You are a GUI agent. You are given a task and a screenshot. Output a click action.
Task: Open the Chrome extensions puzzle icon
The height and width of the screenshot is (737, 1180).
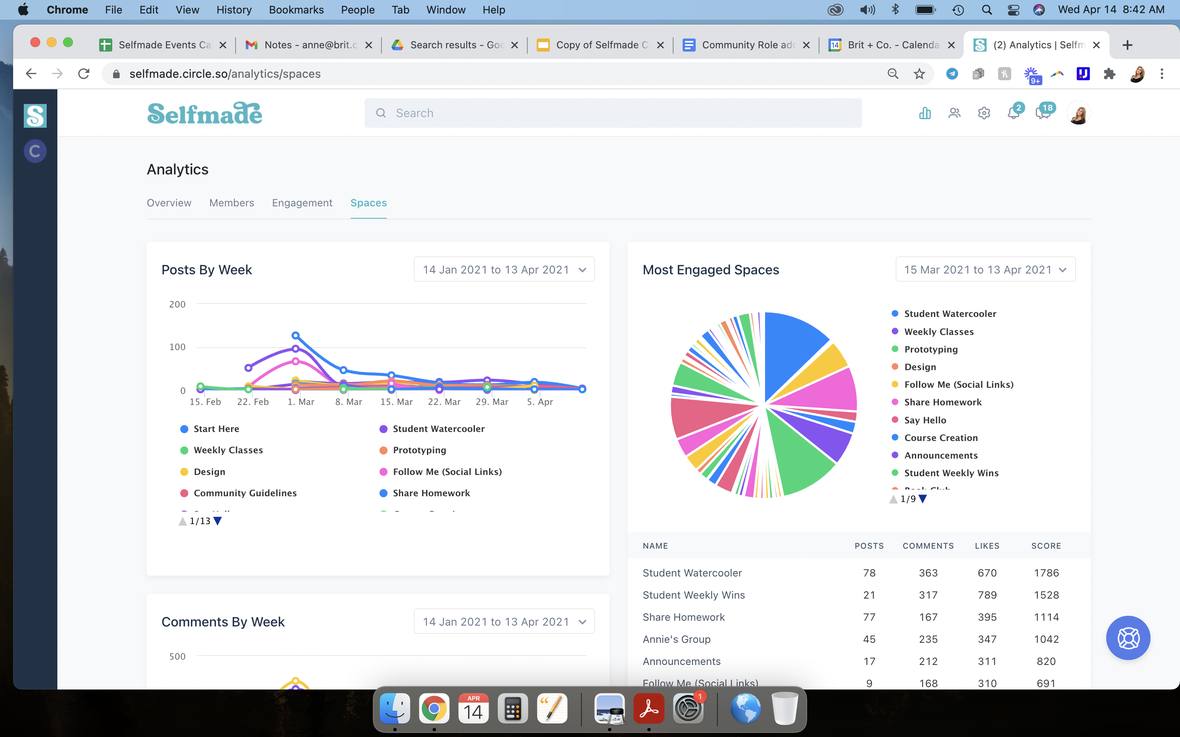[x=1109, y=74]
